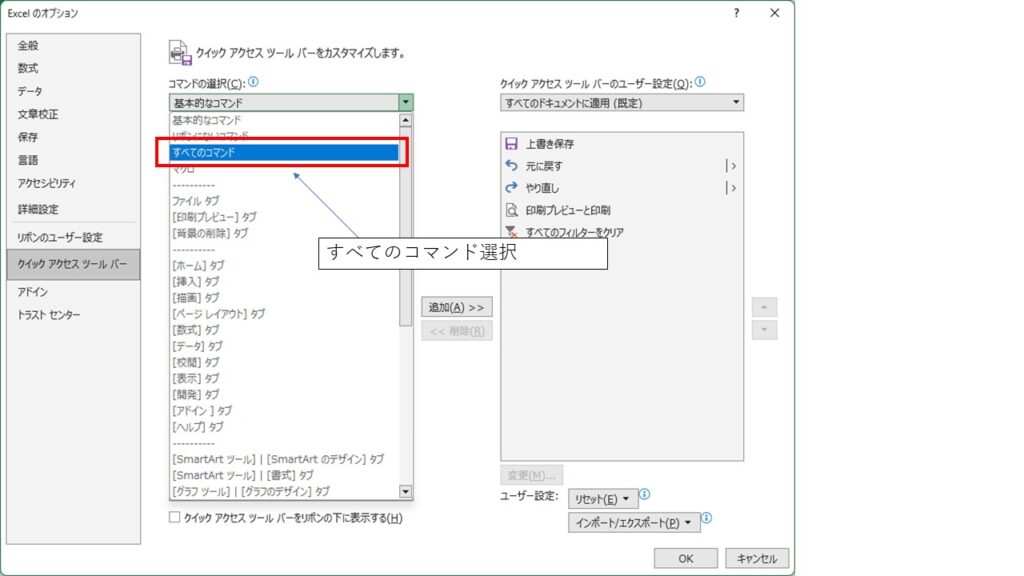Select すべてのコマンド in the list
1024x576 pixels.
point(284,153)
